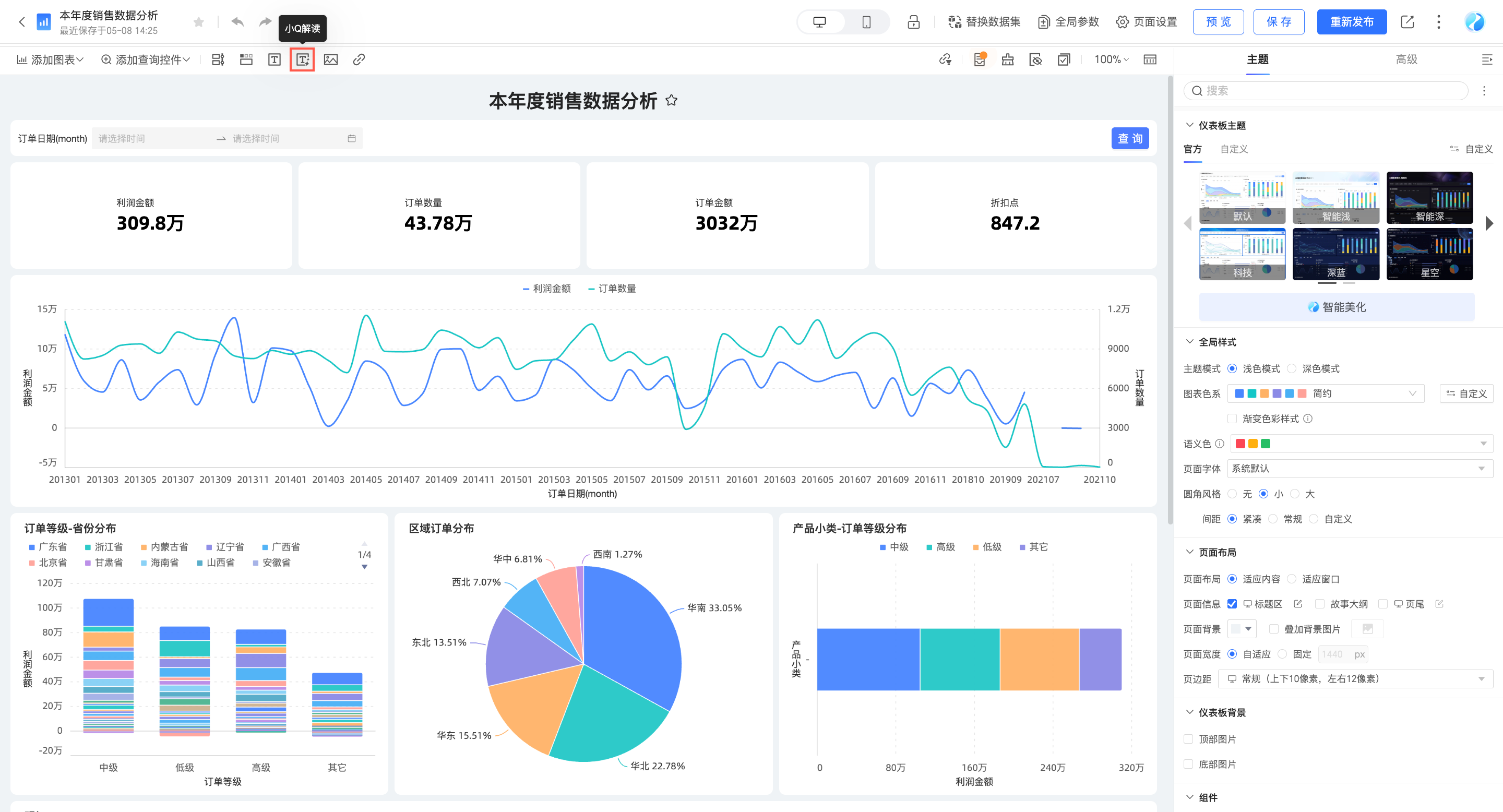Insert an image widget from toolbar
Image resolution: width=1503 pixels, height=812 pixels.
coord(331,59)
